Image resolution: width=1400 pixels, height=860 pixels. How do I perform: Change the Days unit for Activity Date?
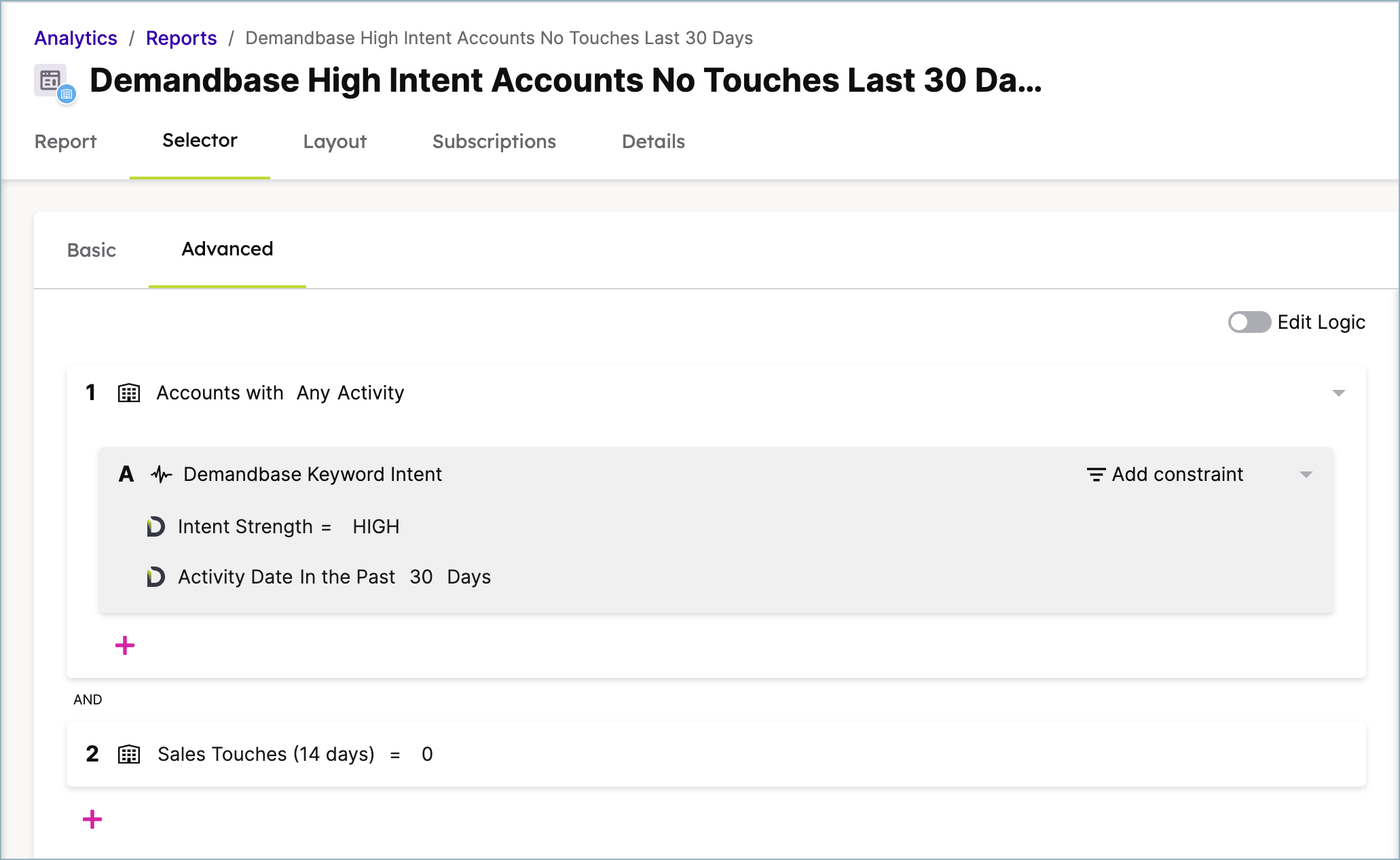[469, 577]
